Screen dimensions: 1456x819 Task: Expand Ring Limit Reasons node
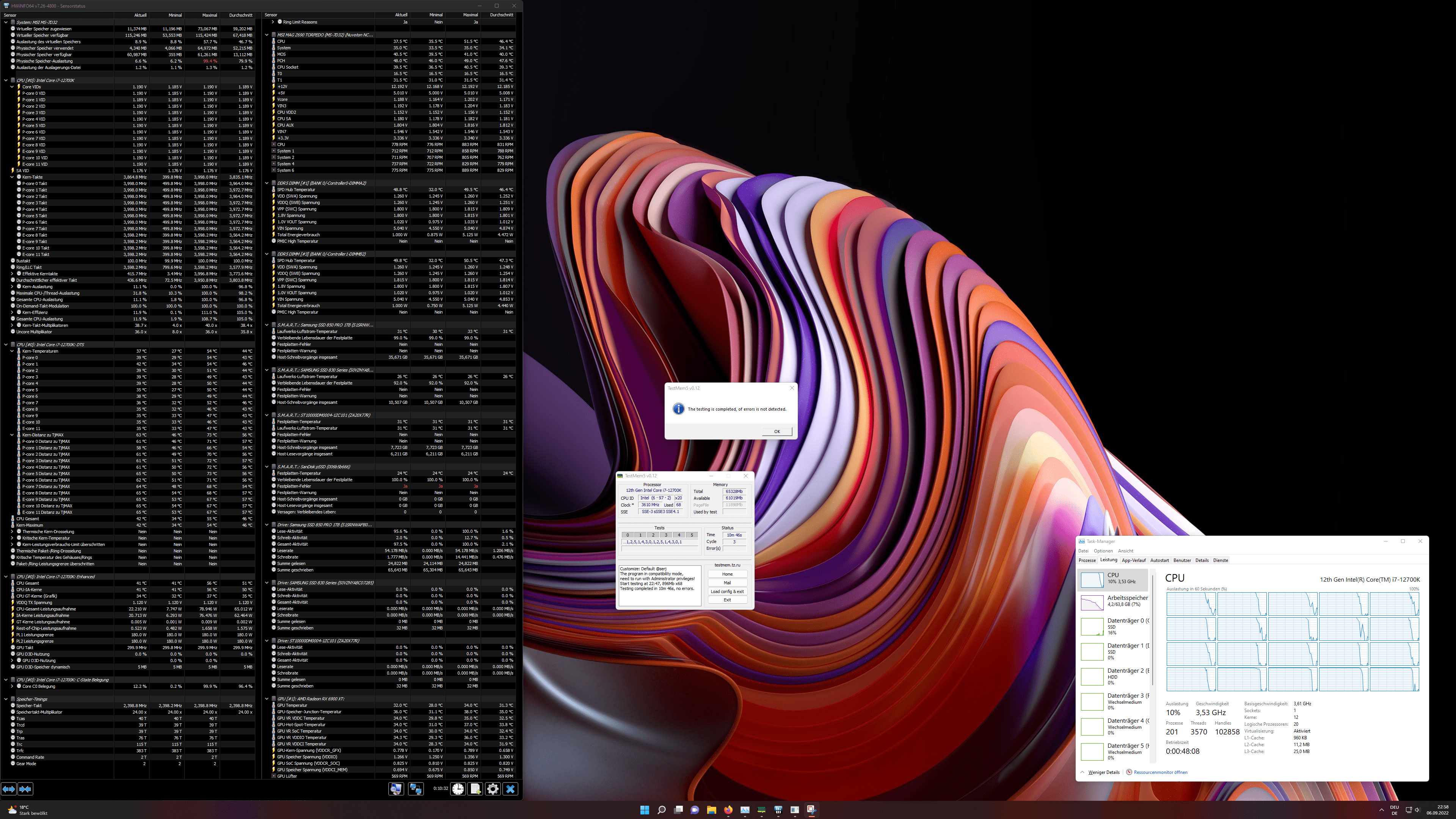(x=273, y=22)
